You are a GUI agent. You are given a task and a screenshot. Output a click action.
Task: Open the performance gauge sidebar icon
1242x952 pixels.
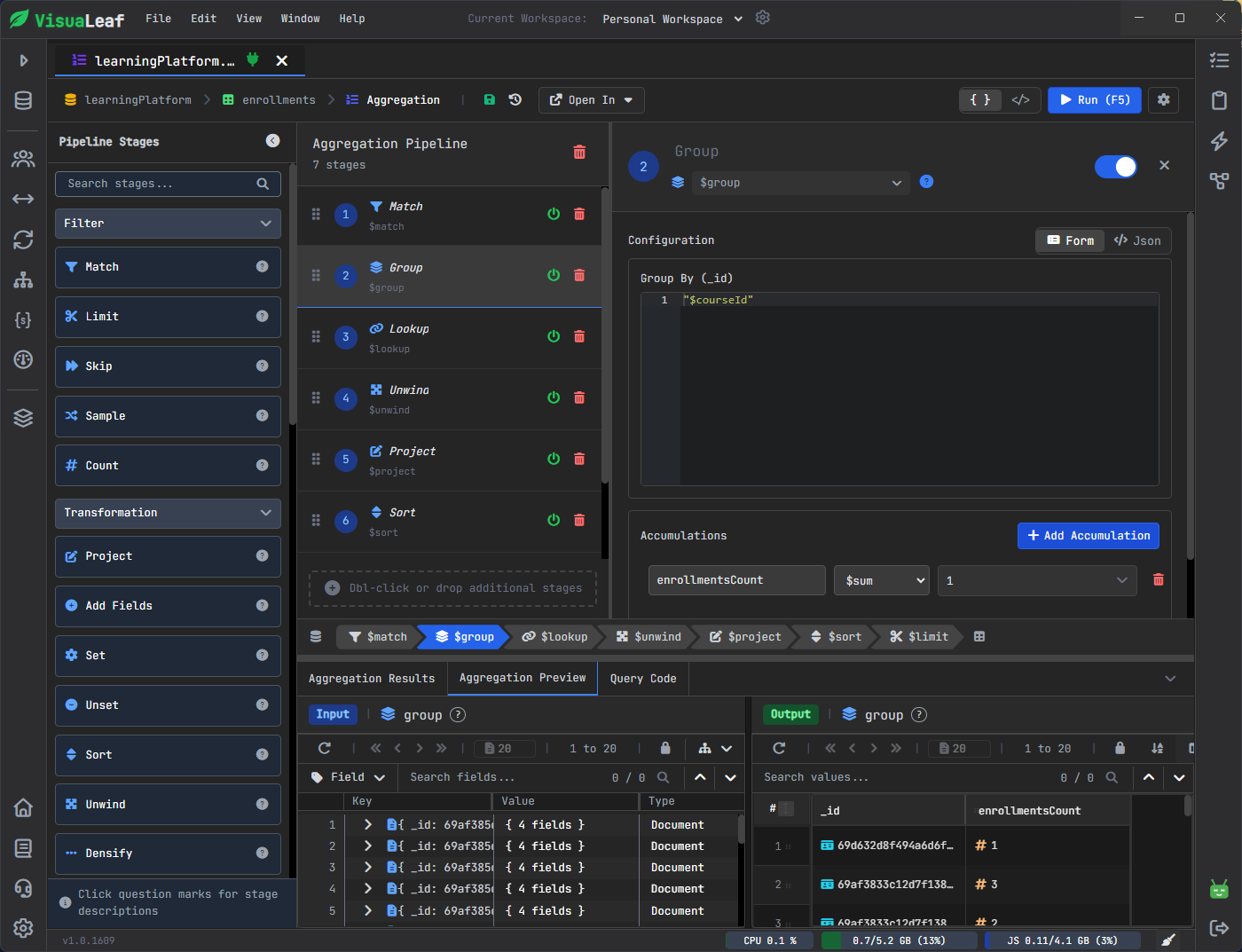pyautogui.click(x=23, y=359)
